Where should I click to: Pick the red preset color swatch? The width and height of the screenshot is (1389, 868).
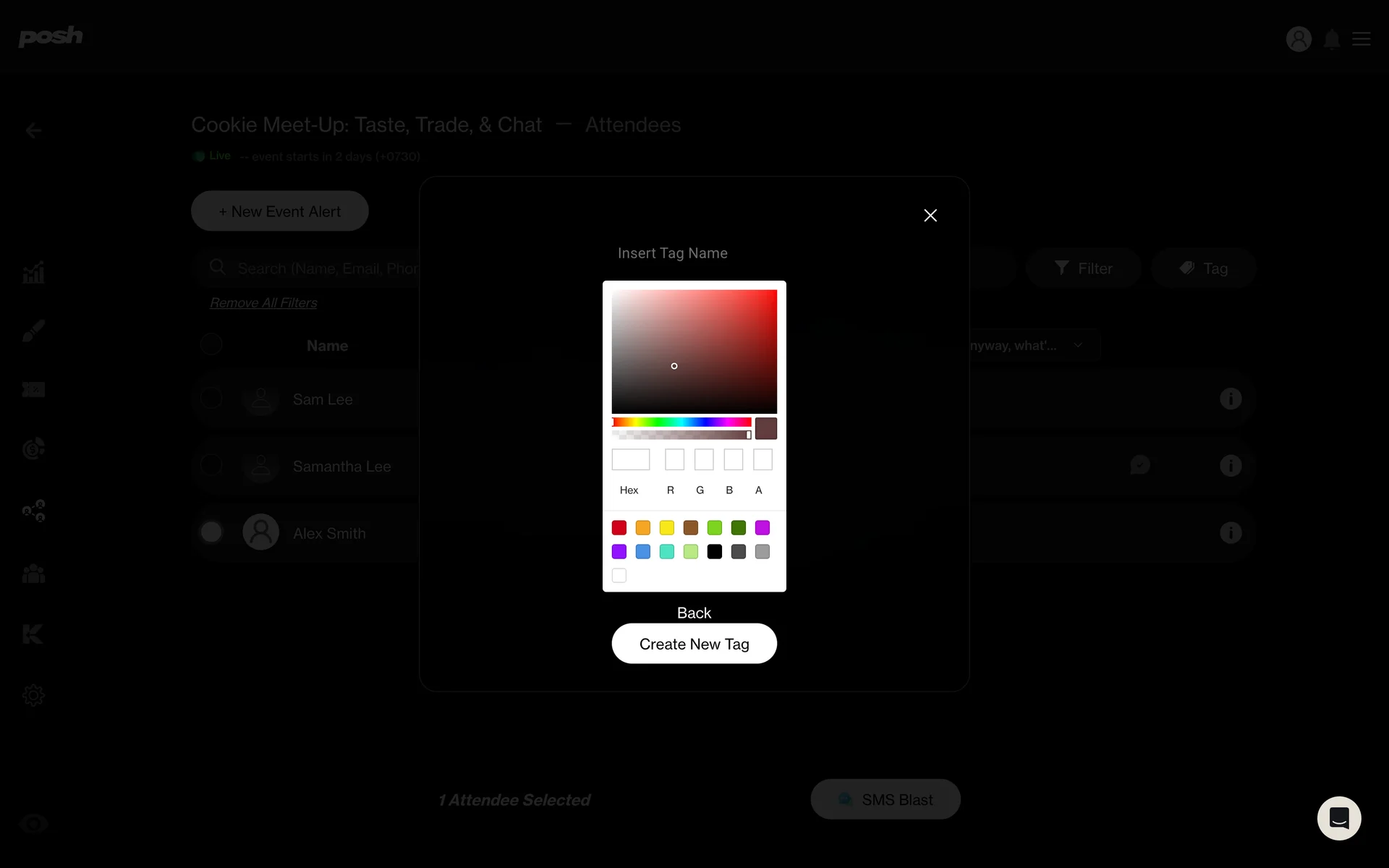[619, 527]
